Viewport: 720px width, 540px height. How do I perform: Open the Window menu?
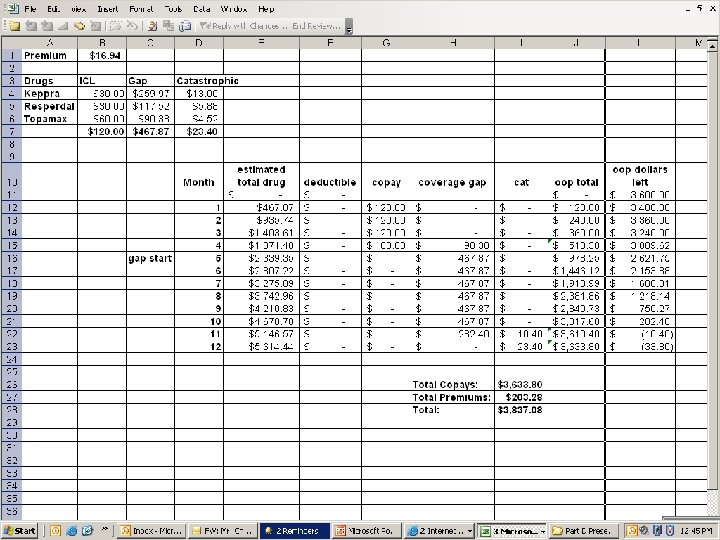pos(234,9)
